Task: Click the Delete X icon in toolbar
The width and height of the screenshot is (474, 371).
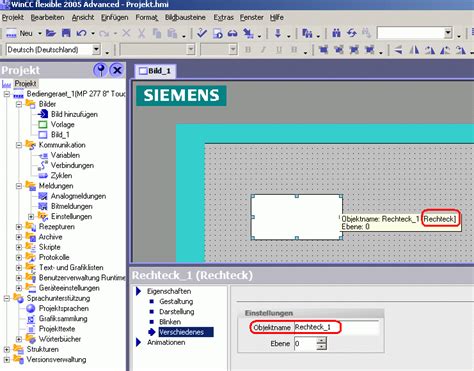Action: [126, 33]
